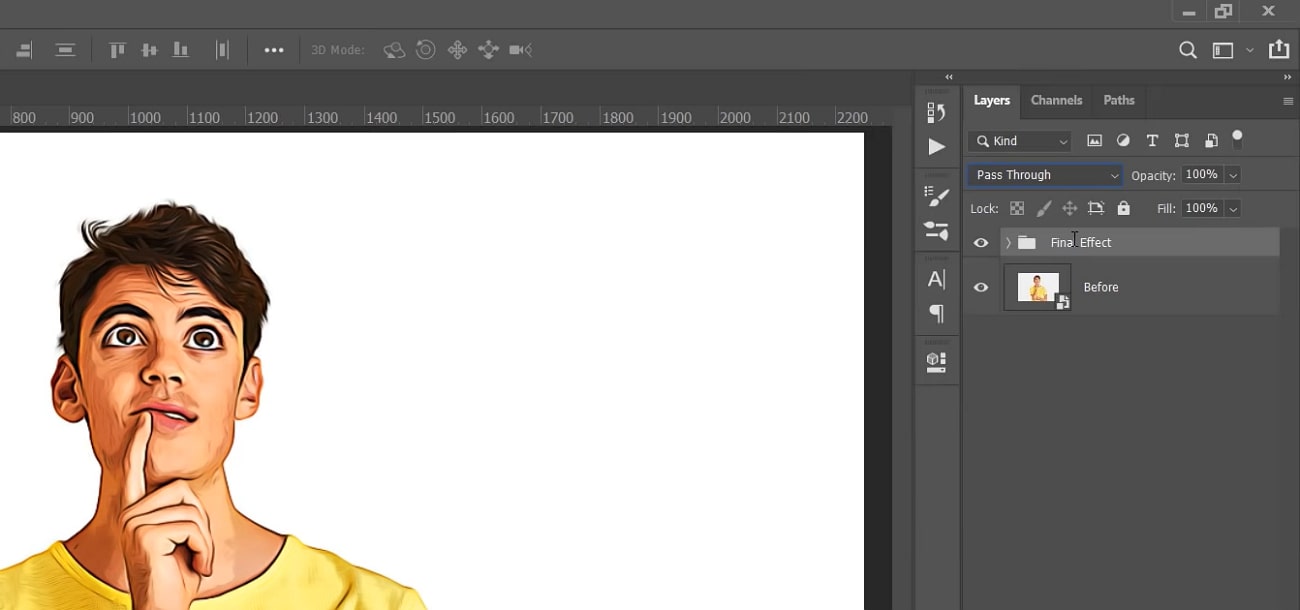This screenshot has width=1300, height=610.
Task: Filter layers by type layers icon
Action: pyautogui.click(x=1152, y=141)
